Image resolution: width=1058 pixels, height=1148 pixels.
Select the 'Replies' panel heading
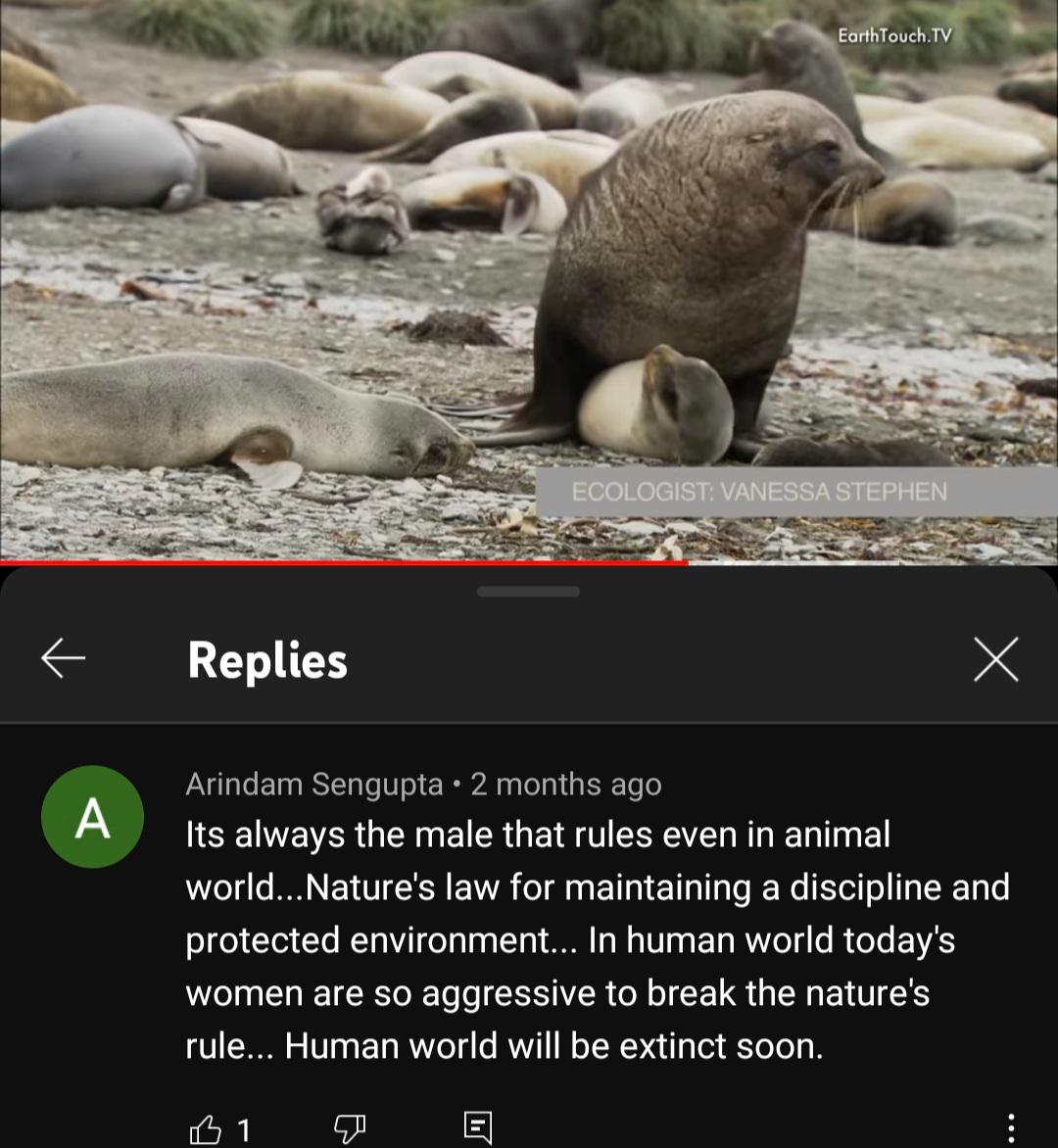coord(267,659)
